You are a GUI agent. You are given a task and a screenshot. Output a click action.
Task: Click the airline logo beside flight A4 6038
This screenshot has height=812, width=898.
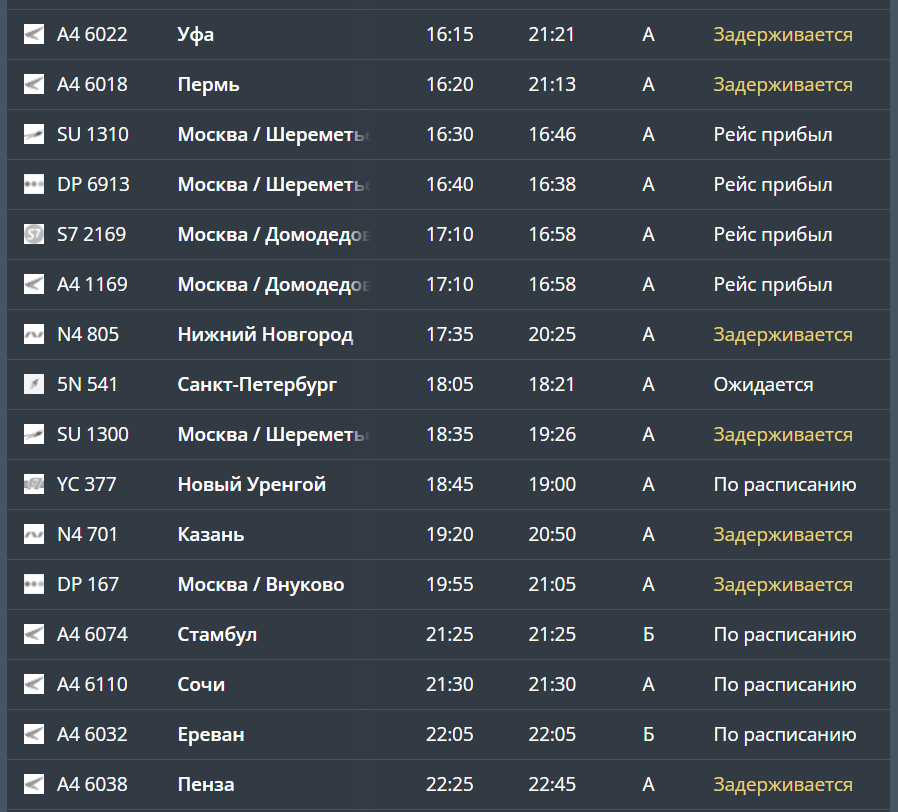click(x=34, y=785)
